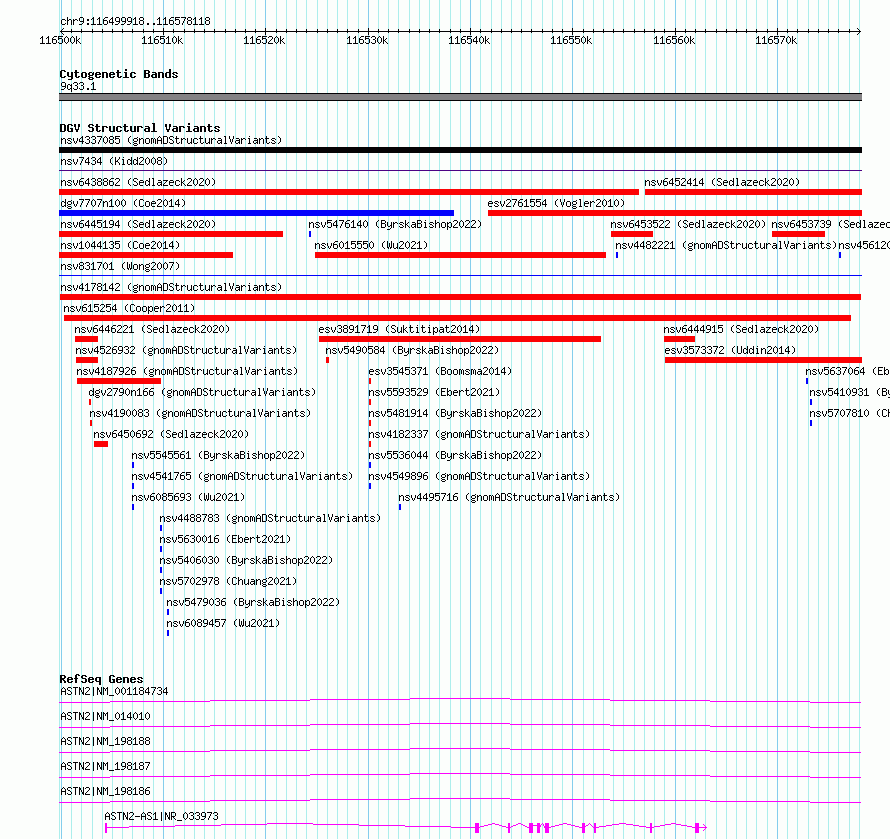Click nsv6438862 (Sedlazeck2020) label

click(x=138, y=182)
